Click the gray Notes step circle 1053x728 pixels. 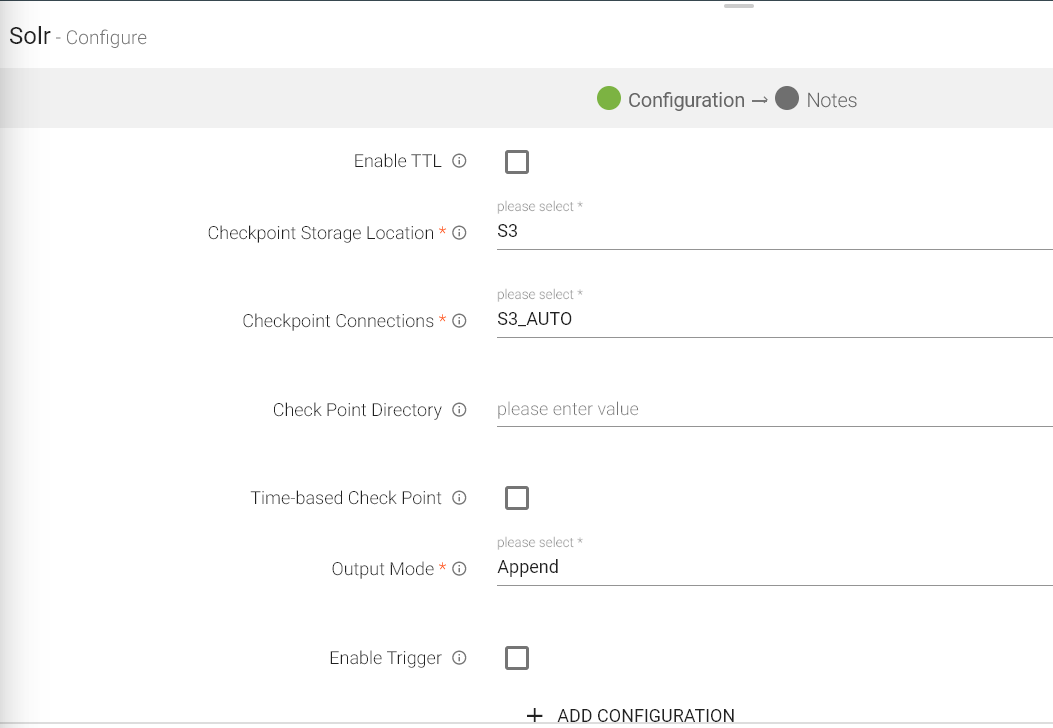pyautogui.click(x=787, y=99)
